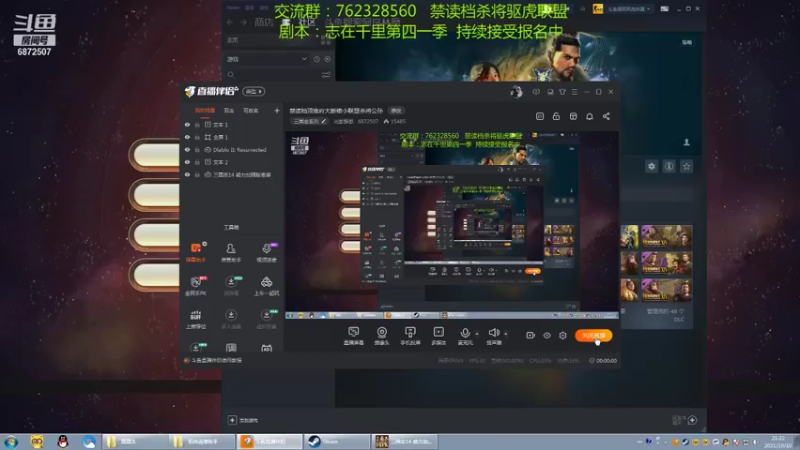This screenshot has width=800, height=450.
Task: Switch to the third scene tab
Action: 251,111
